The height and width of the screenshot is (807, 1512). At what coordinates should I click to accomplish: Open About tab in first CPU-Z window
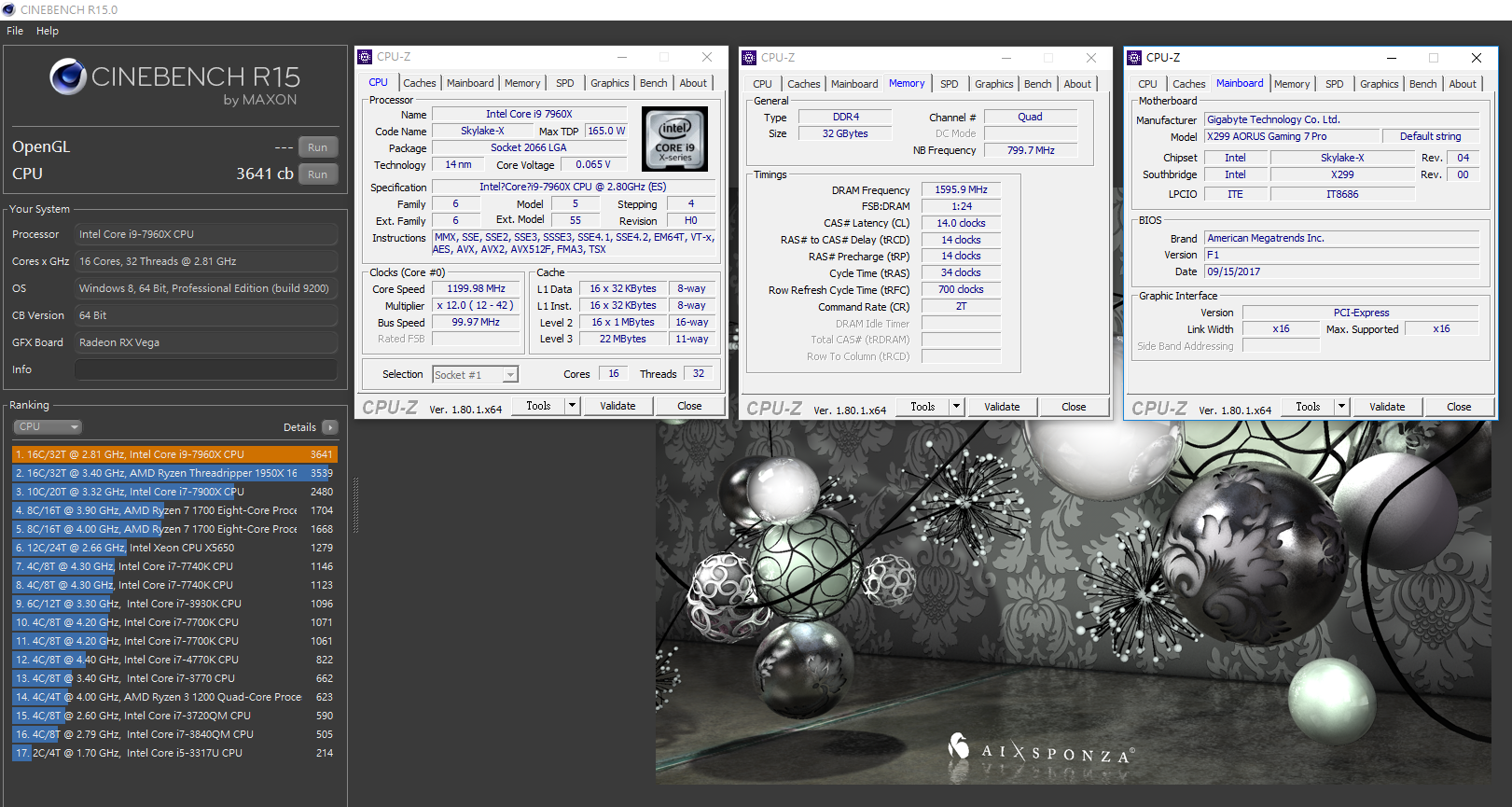pos(693,83)
